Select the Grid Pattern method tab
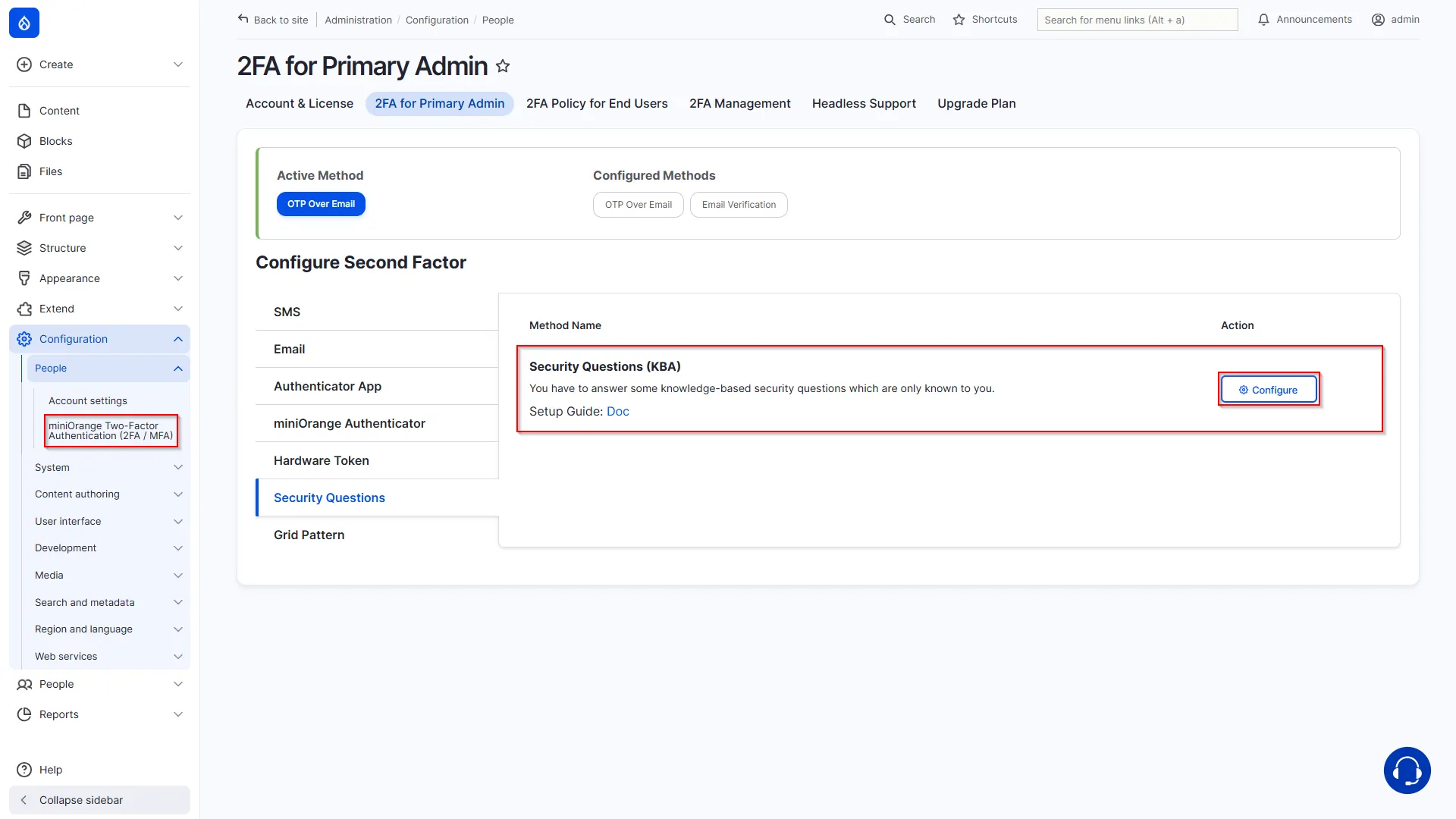Viewport: 1456px width, 819px height. tap(377, 535)
